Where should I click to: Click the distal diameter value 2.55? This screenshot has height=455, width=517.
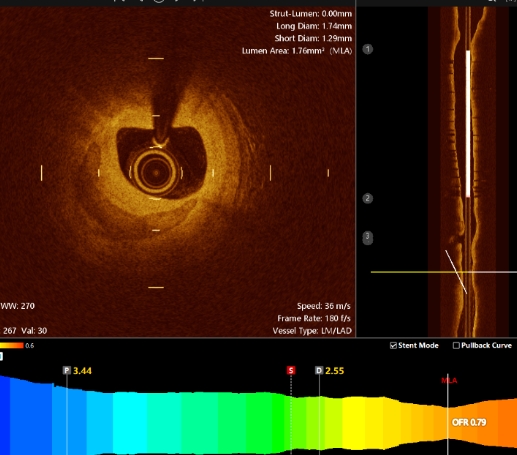[335, 371]
